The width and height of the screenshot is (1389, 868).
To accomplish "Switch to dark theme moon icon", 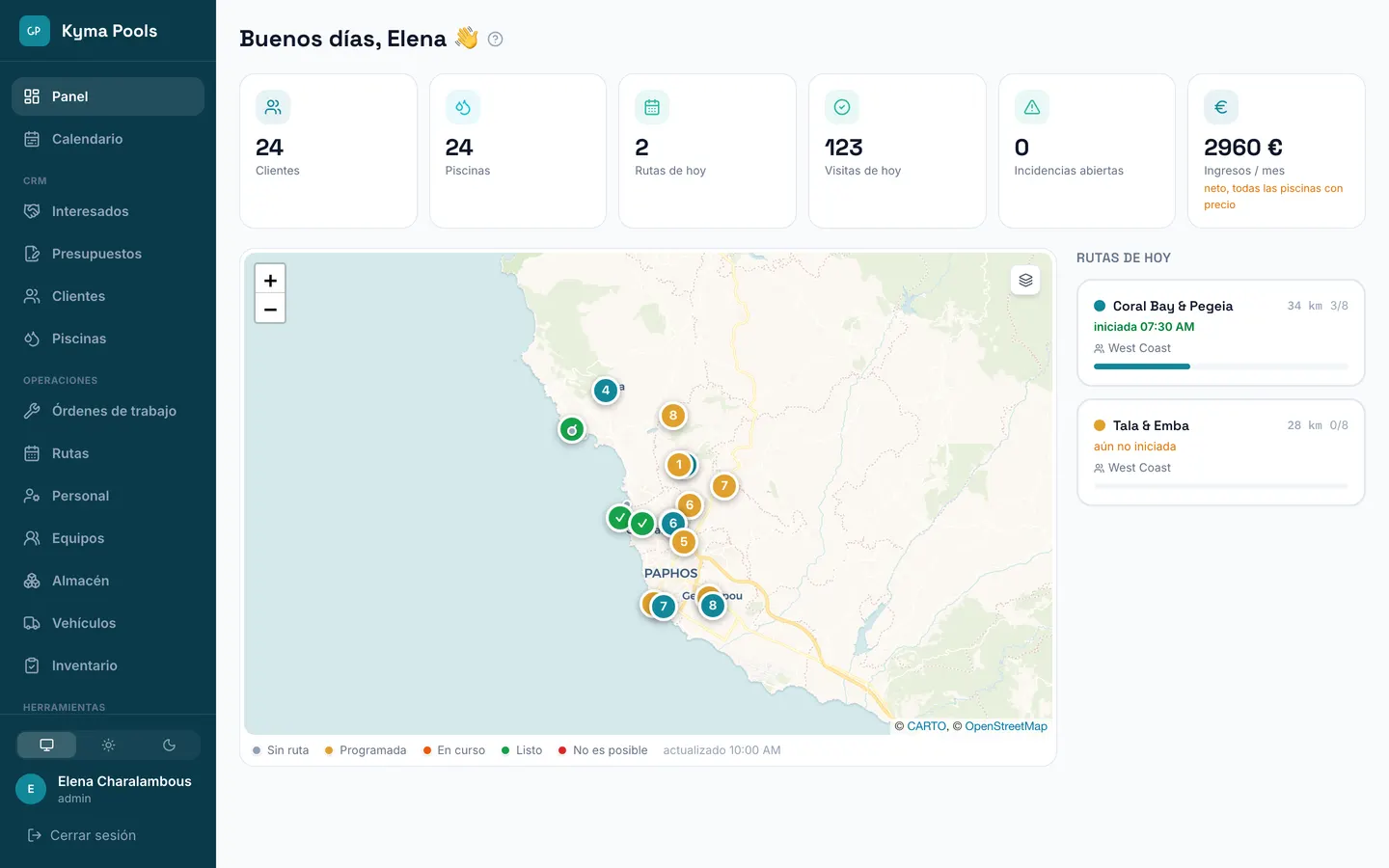I will pos(169,745).
